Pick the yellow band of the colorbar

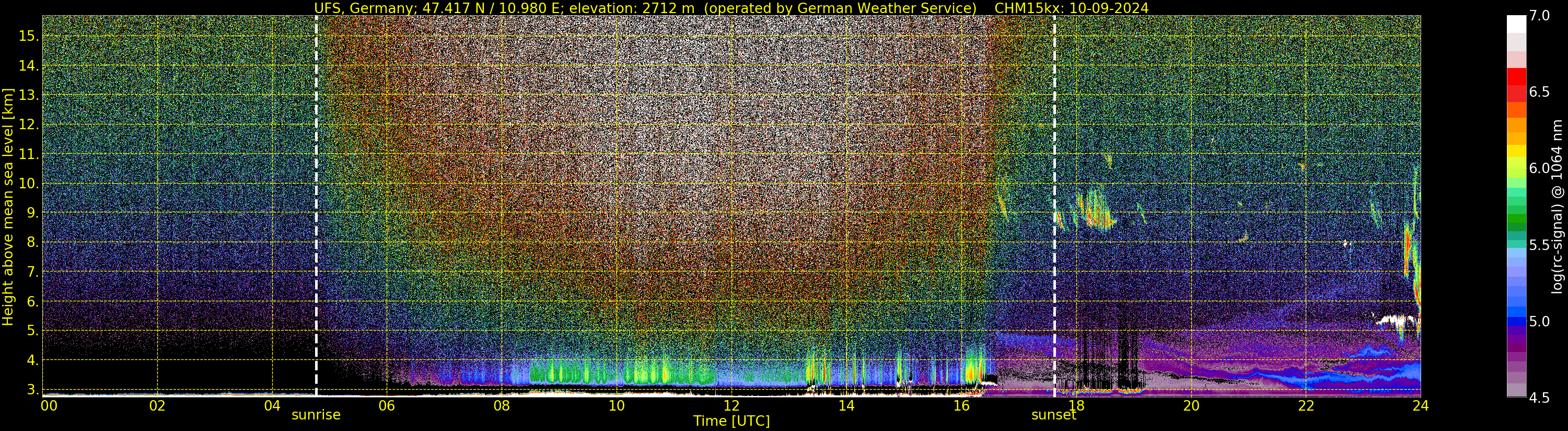(1516, 151)
